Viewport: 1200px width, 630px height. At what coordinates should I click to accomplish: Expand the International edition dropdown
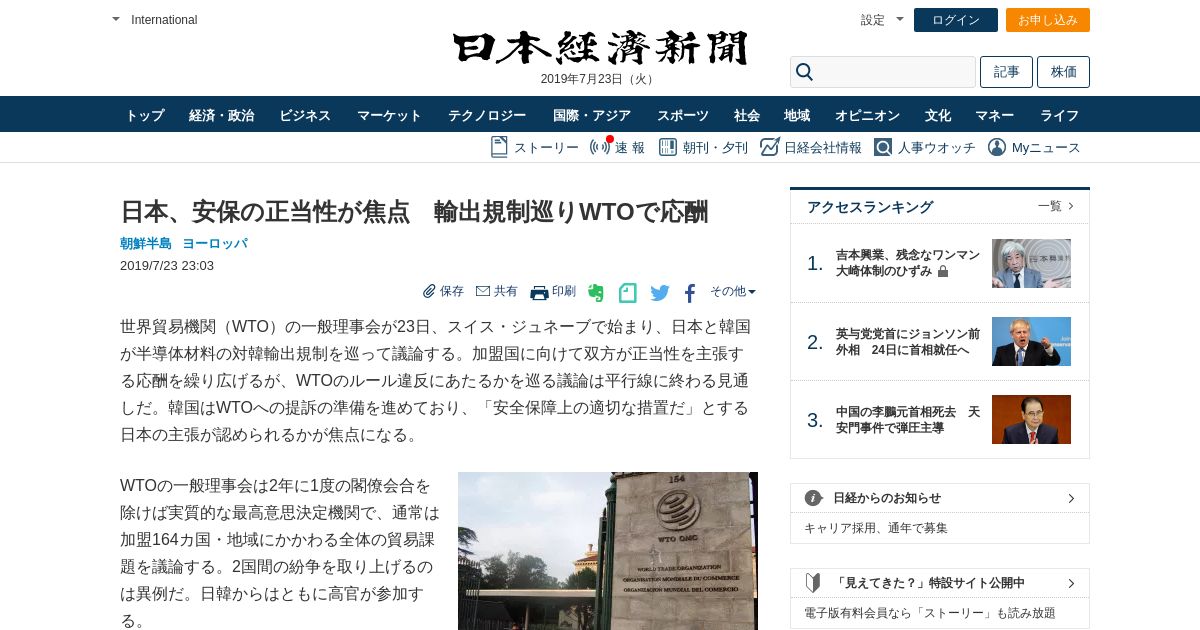tap(116, 19)
